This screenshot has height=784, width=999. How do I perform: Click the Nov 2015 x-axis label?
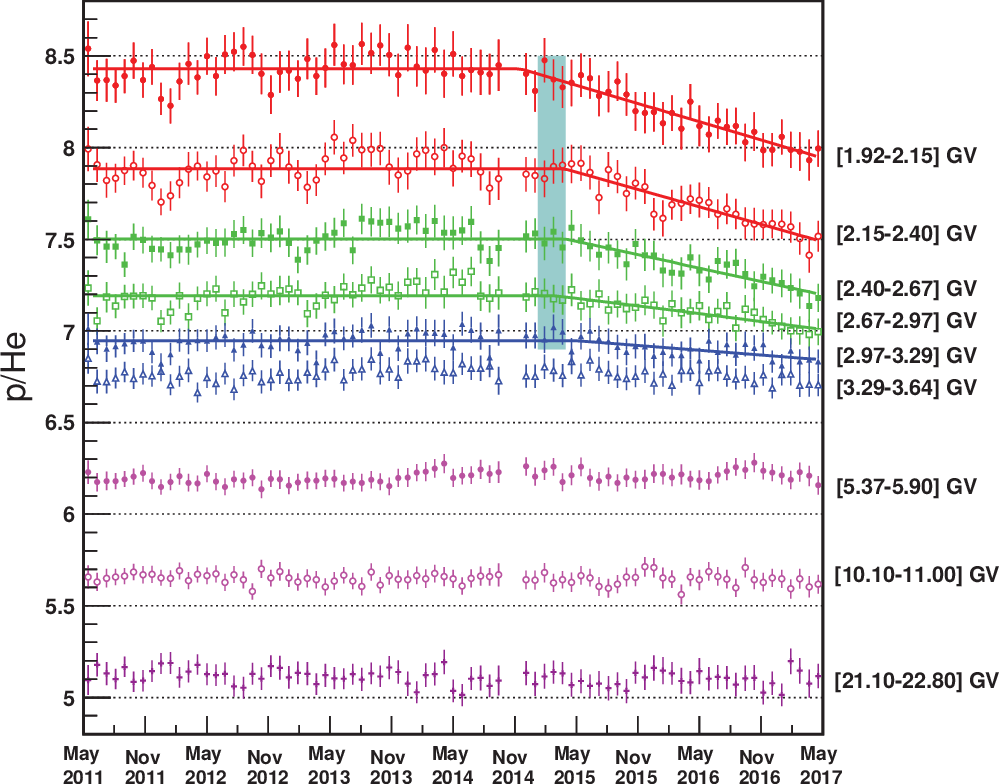635,766
